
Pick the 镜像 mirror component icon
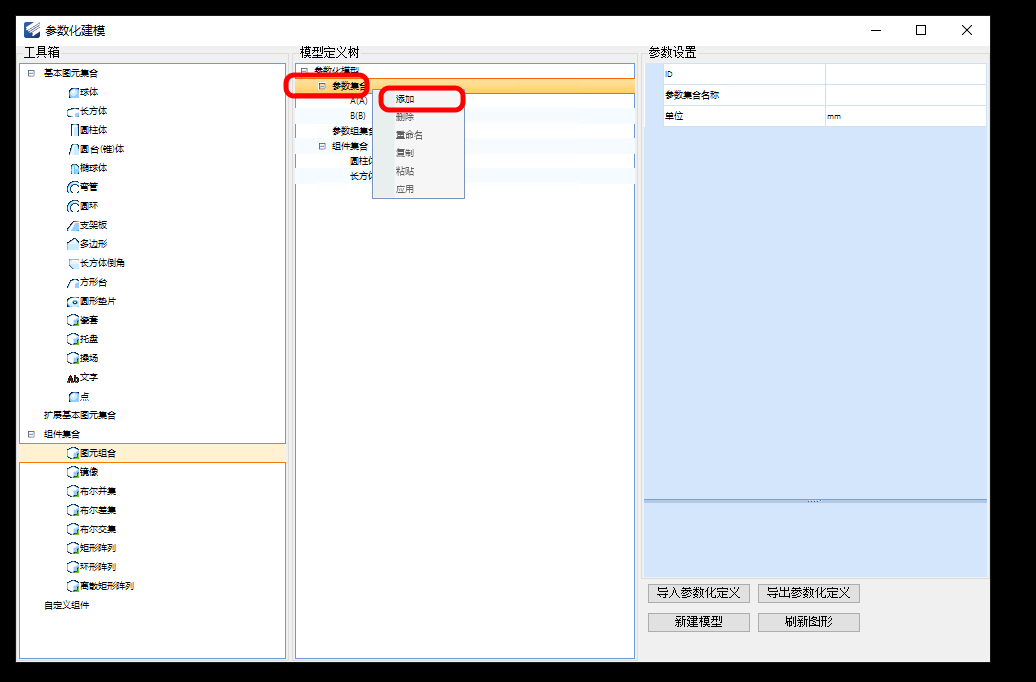pyautogui.click(x=73, y=473)
